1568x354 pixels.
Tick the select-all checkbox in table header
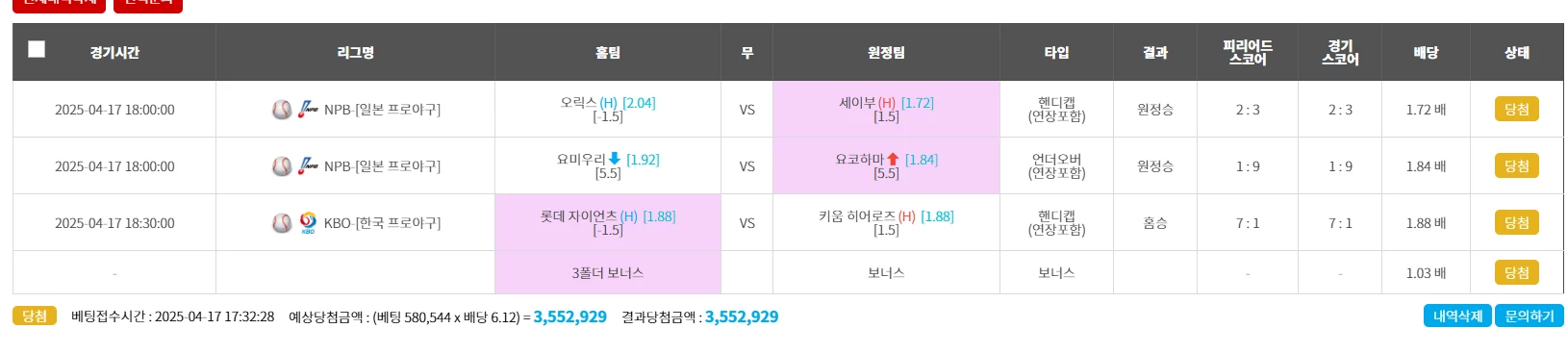click(x=37, y=49)
